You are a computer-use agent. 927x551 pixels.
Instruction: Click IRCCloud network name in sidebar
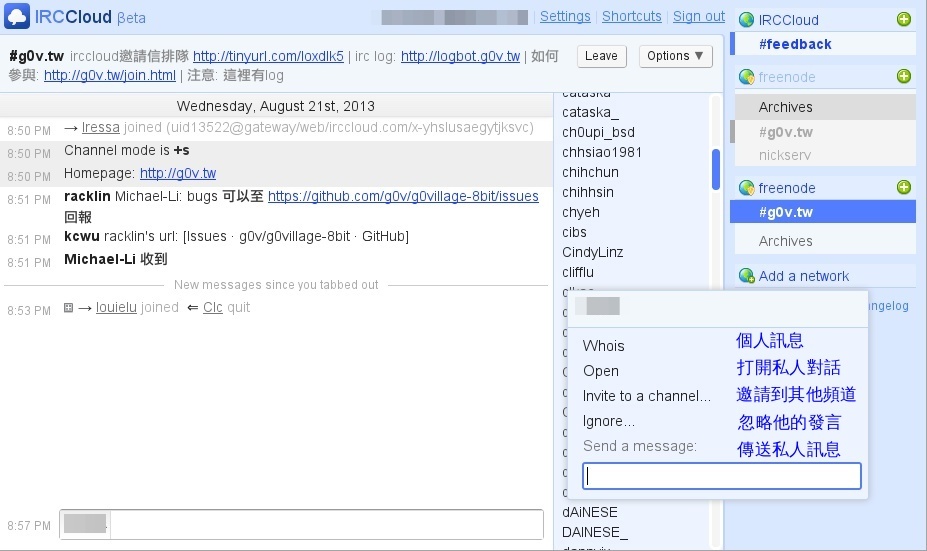(789, 20)
